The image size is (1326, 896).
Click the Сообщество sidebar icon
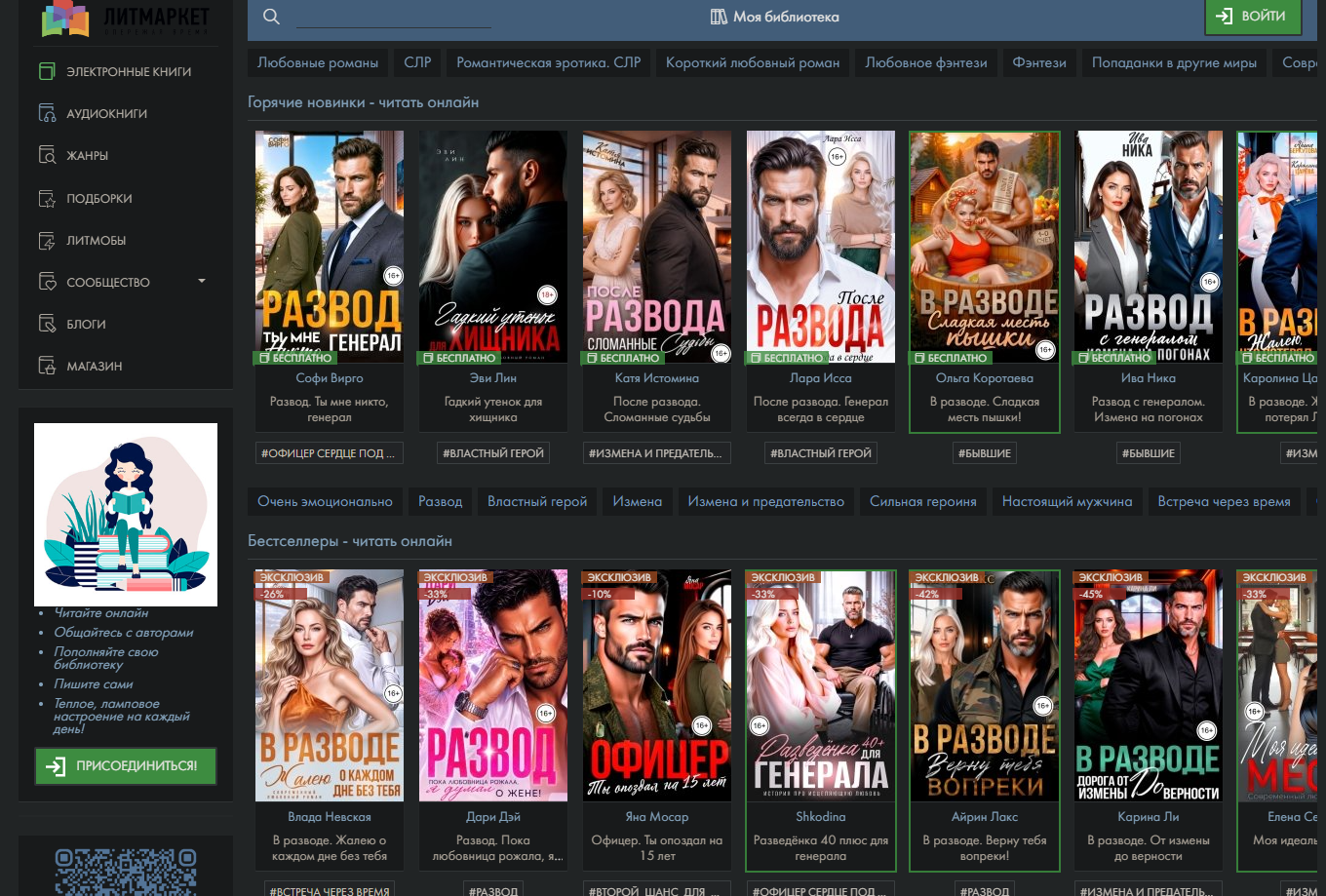47,282
